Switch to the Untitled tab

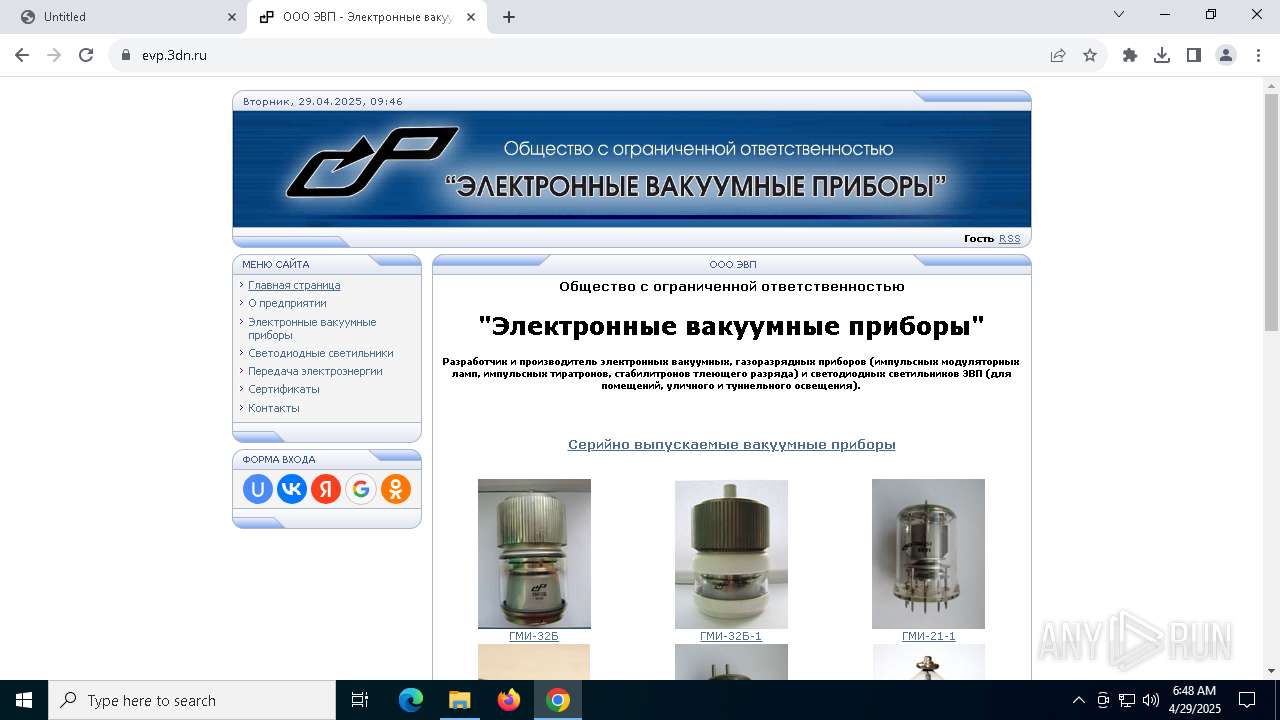(x=123, y=17)
